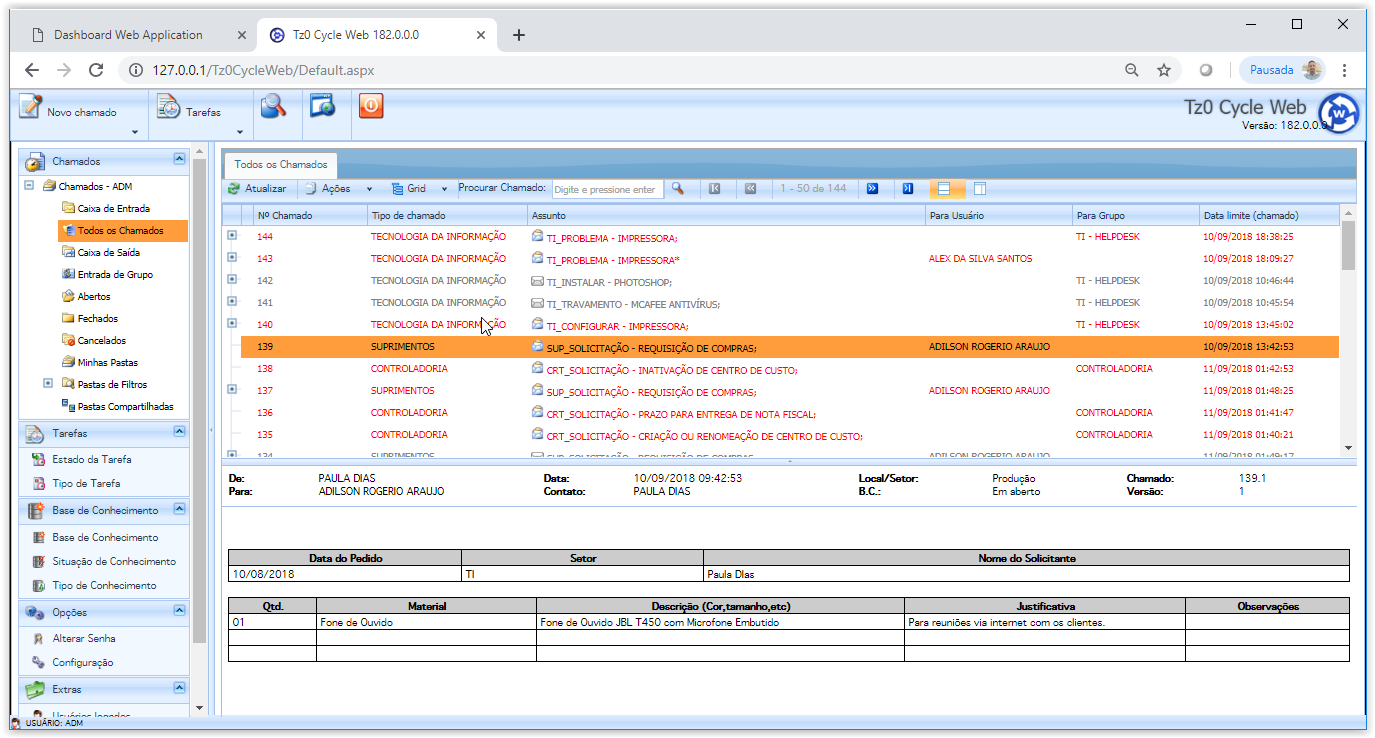Select the Todos os Chamados tab
Image resolution: width=1375 pixels, height=738 pixels.
pos(280,164)
